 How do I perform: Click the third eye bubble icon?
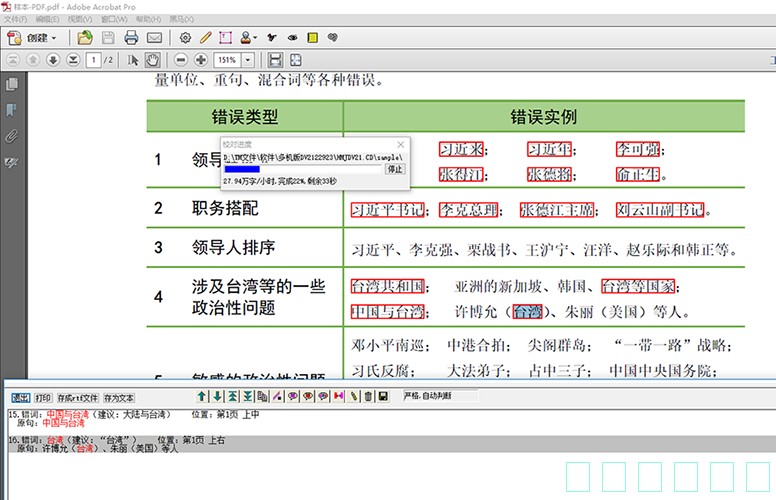[x=323, y=396]
